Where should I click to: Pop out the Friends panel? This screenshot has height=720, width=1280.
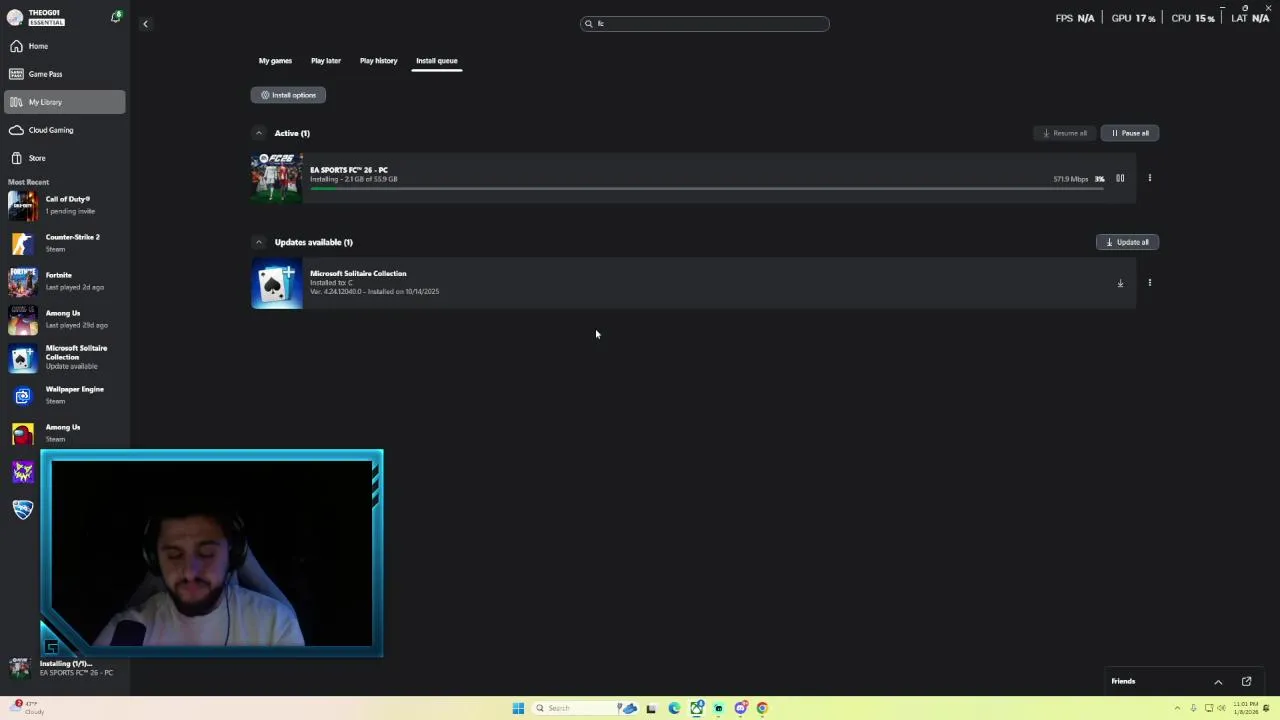(x=1246, y=682)
